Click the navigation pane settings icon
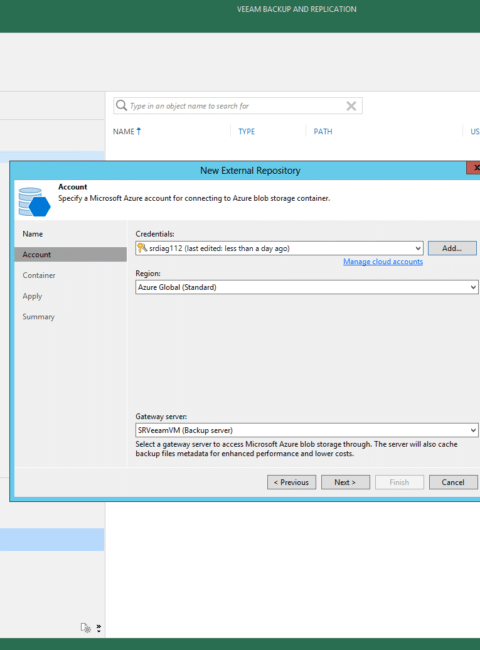 pos(85,628)
